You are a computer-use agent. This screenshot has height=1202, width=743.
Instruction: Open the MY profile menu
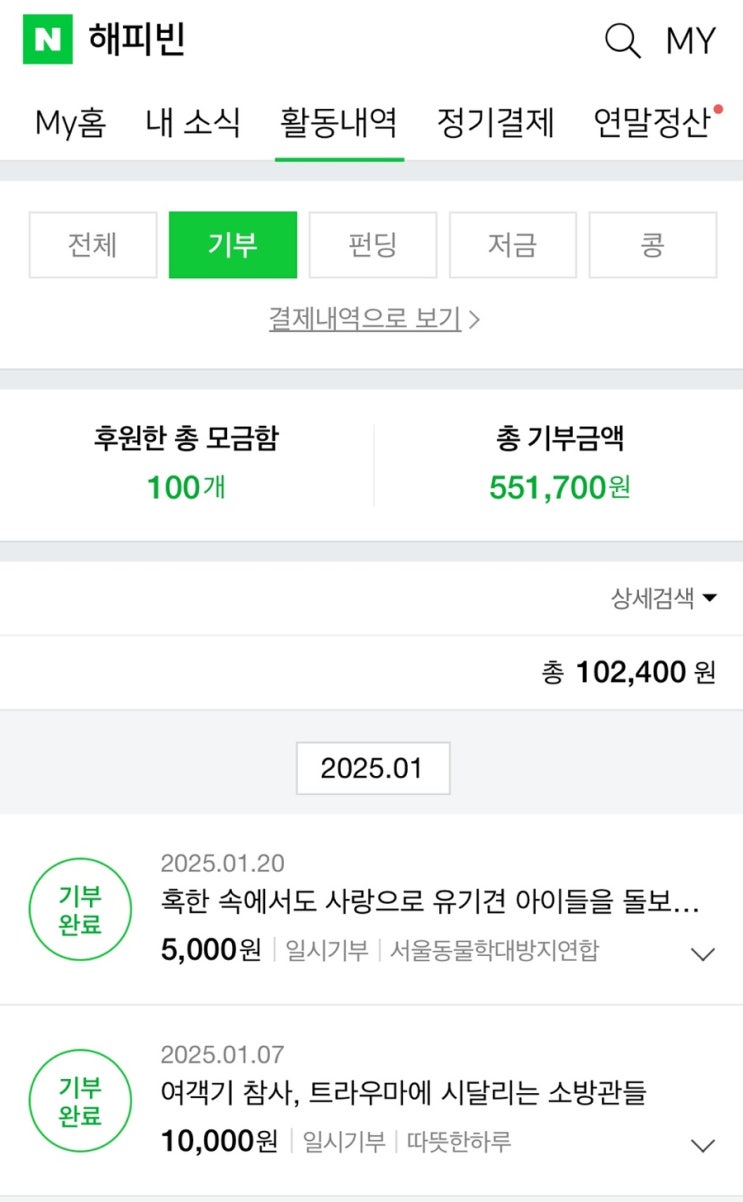pyautogui.click(x=691, y=41)
